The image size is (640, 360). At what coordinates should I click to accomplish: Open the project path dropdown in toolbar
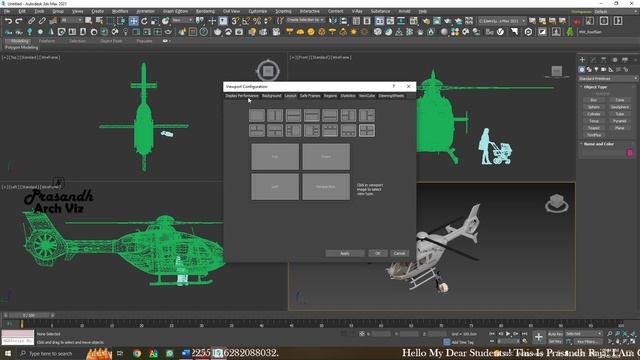point(502,21)
